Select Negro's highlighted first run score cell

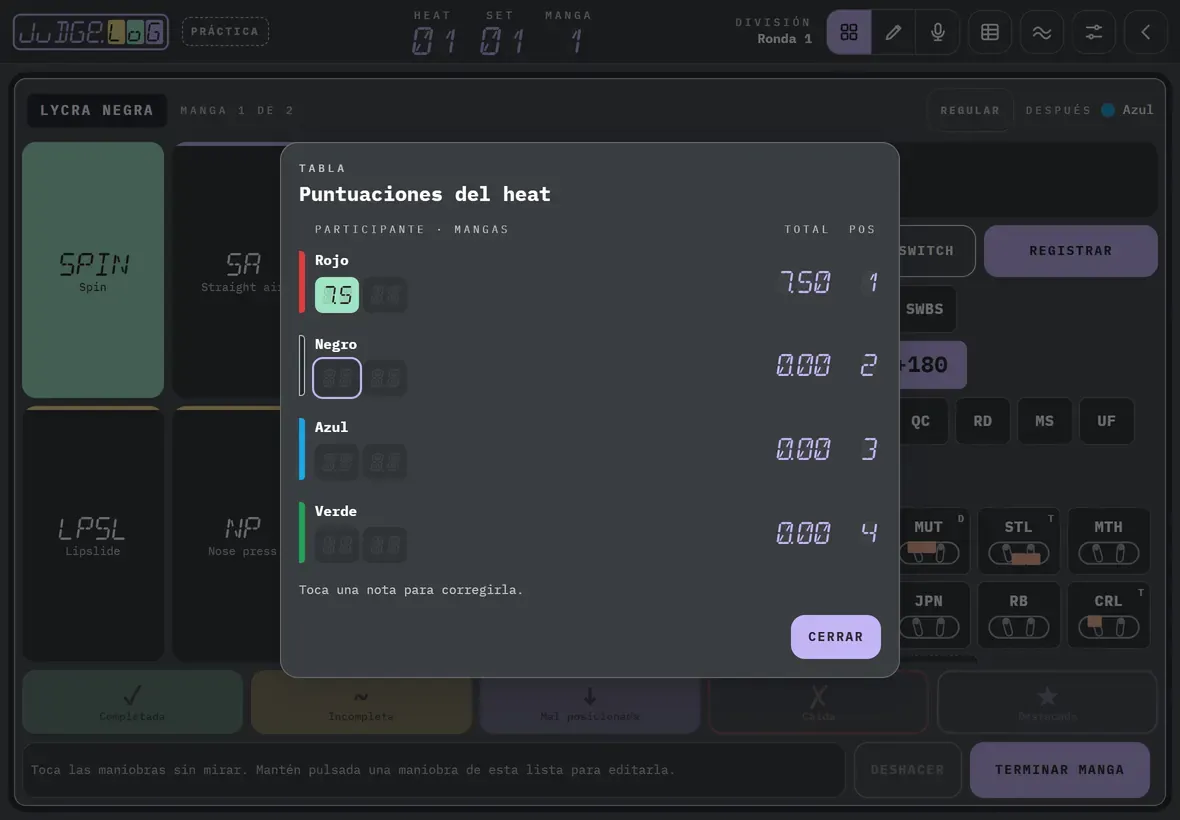point(336,378)
